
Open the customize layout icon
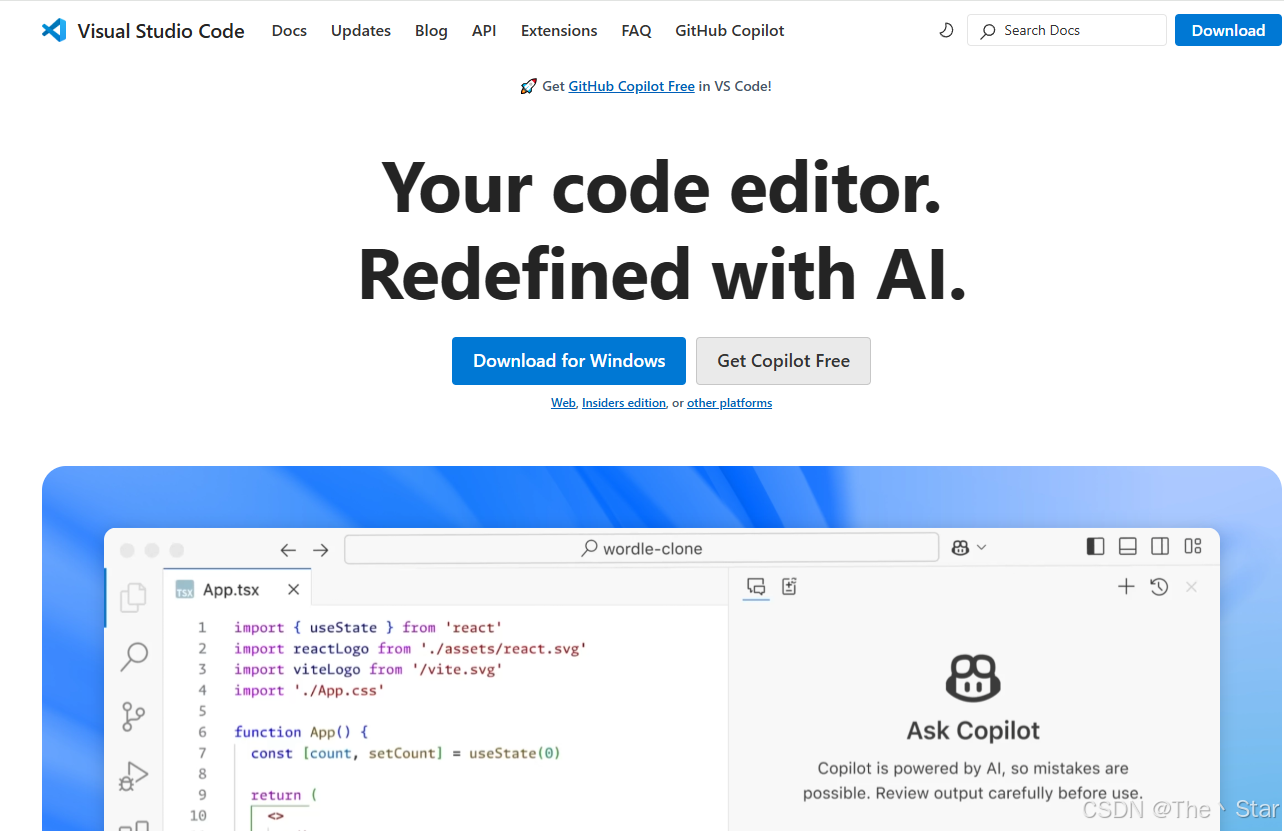1192,546
